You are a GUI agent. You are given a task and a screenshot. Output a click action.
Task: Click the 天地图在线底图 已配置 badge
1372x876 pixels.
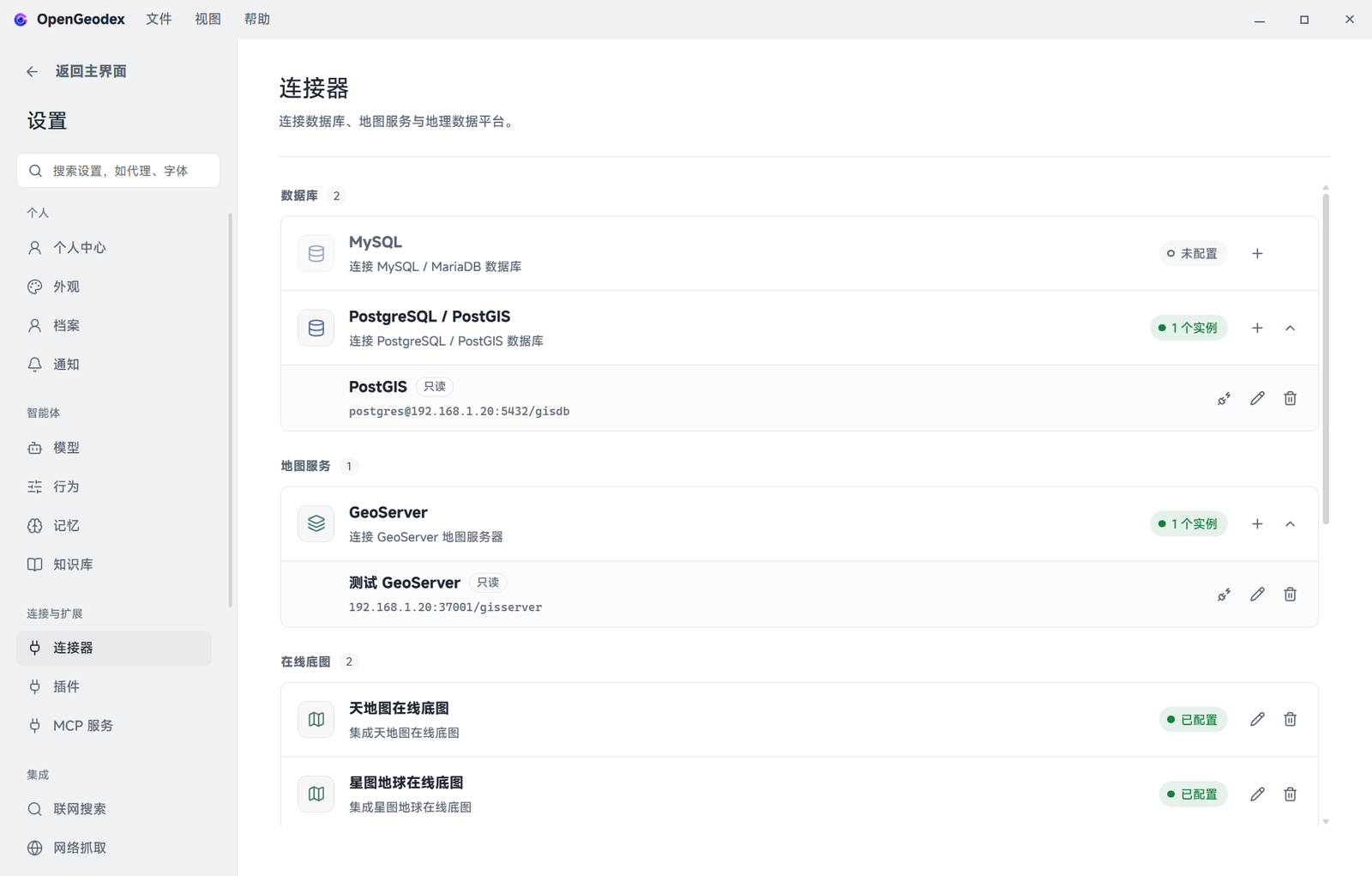1193,719
